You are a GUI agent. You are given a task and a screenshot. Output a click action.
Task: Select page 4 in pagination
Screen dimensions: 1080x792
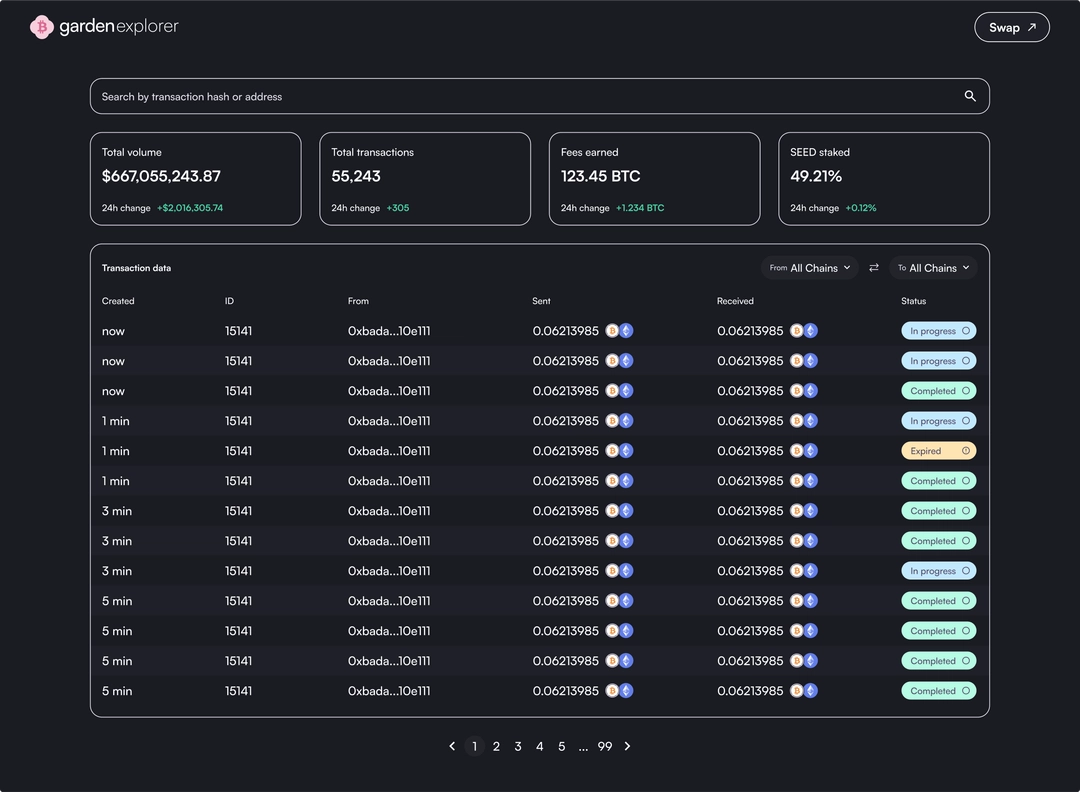click(539, 747)
